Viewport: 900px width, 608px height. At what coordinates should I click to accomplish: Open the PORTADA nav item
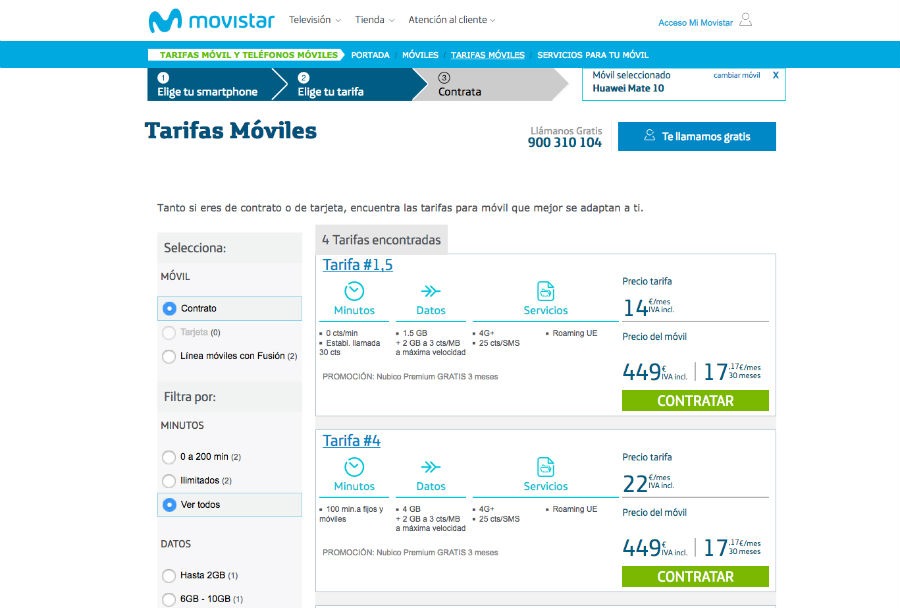click(370, 55)
